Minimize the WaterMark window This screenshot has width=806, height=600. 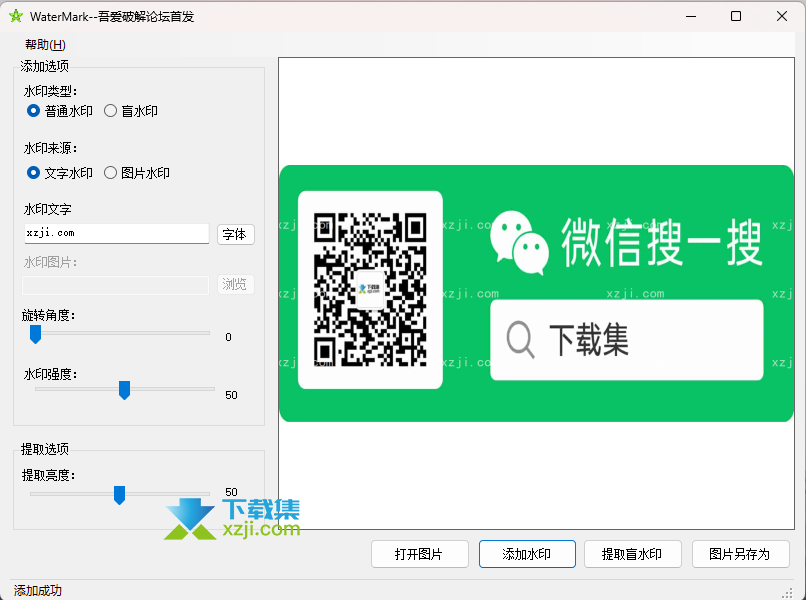coord(691,16)
